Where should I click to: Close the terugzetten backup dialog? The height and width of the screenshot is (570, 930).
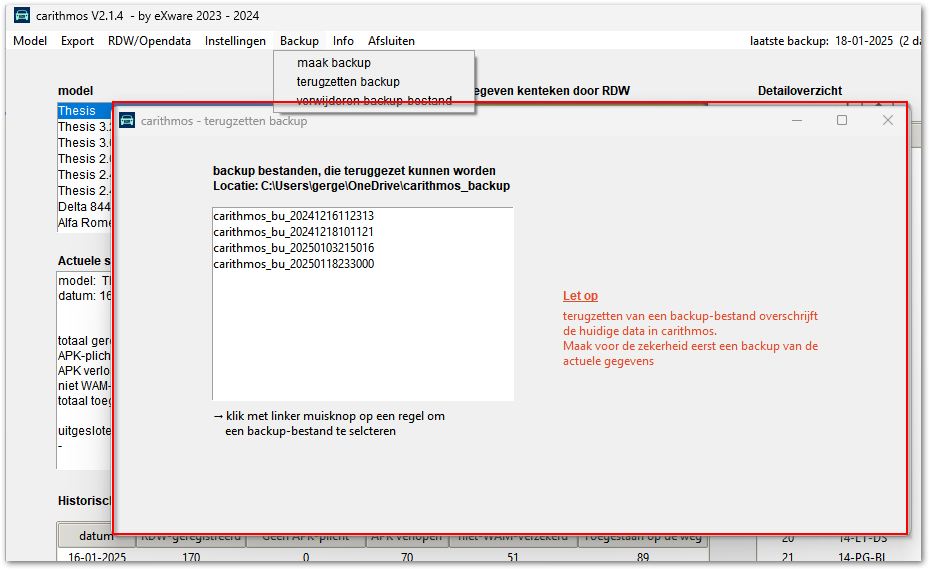coord(887,120)
